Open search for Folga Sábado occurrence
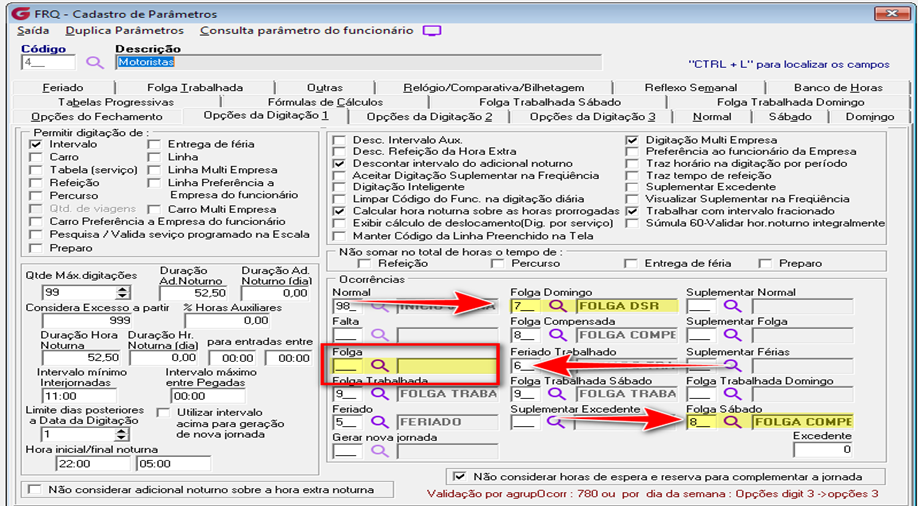Screen dimensions: 918x506 pyautogui.click(x=732, y=422)
